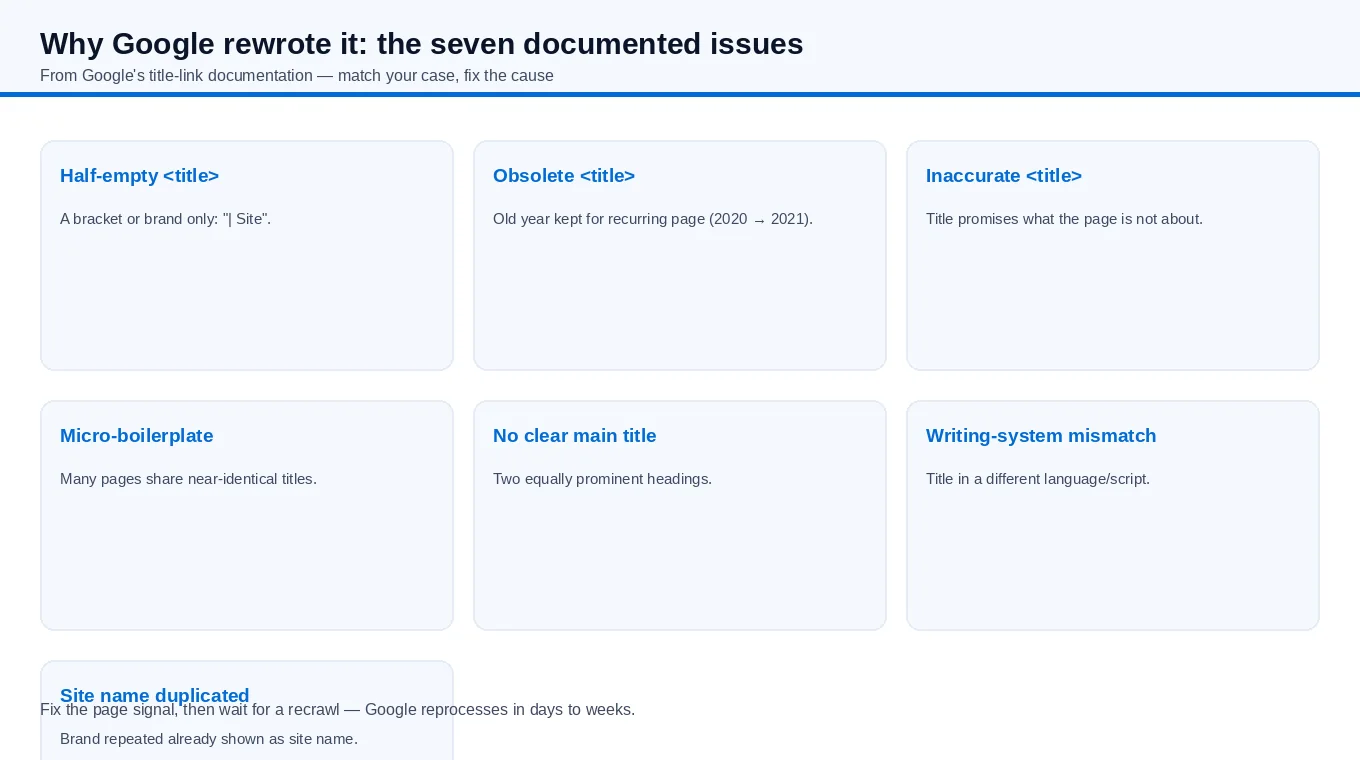
Task: Click the "Inaccurate <title>" card heading
Action: coord(1004,176)
